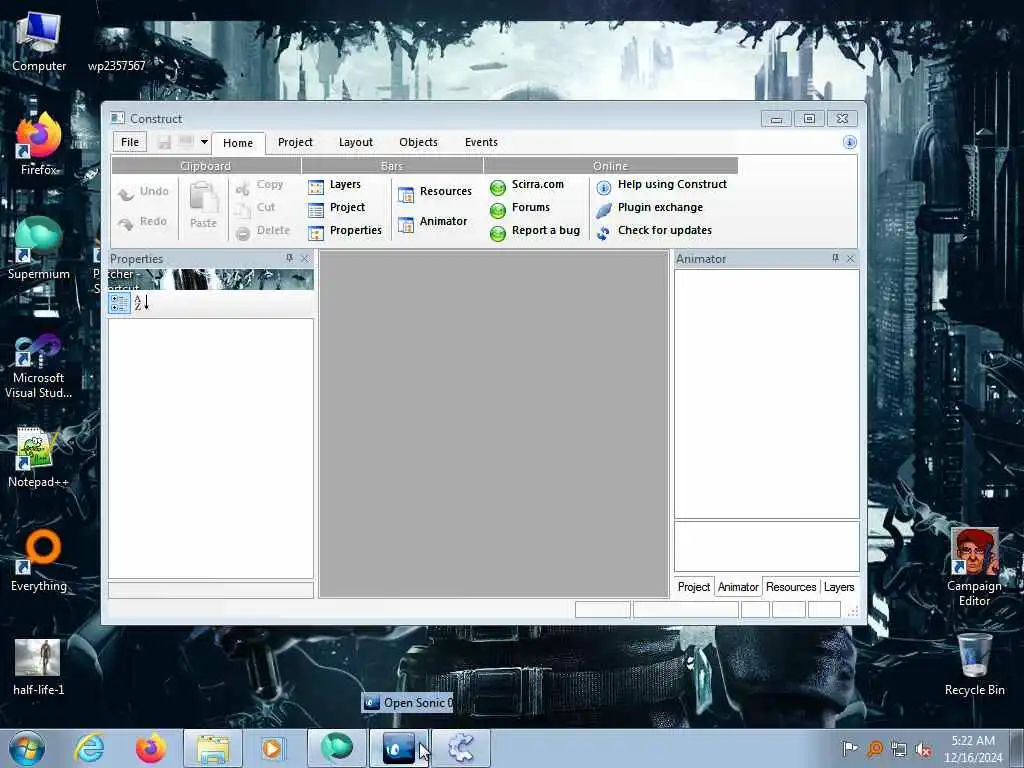Switch to the Project ribbon tab
1024x768 pixels.
click(x=295, y=142)
